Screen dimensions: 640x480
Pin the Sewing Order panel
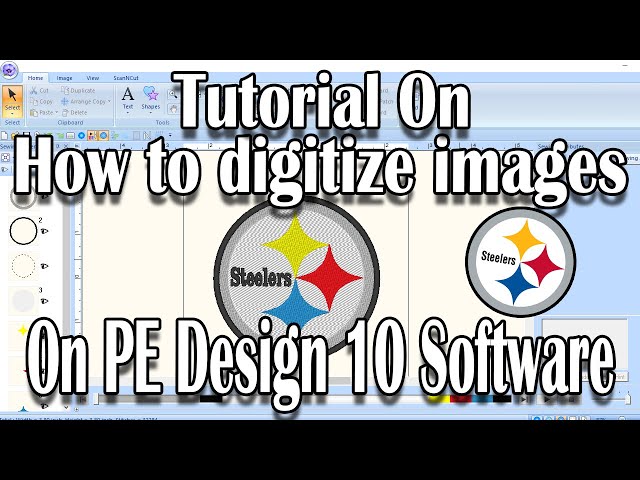click(58, 146)
